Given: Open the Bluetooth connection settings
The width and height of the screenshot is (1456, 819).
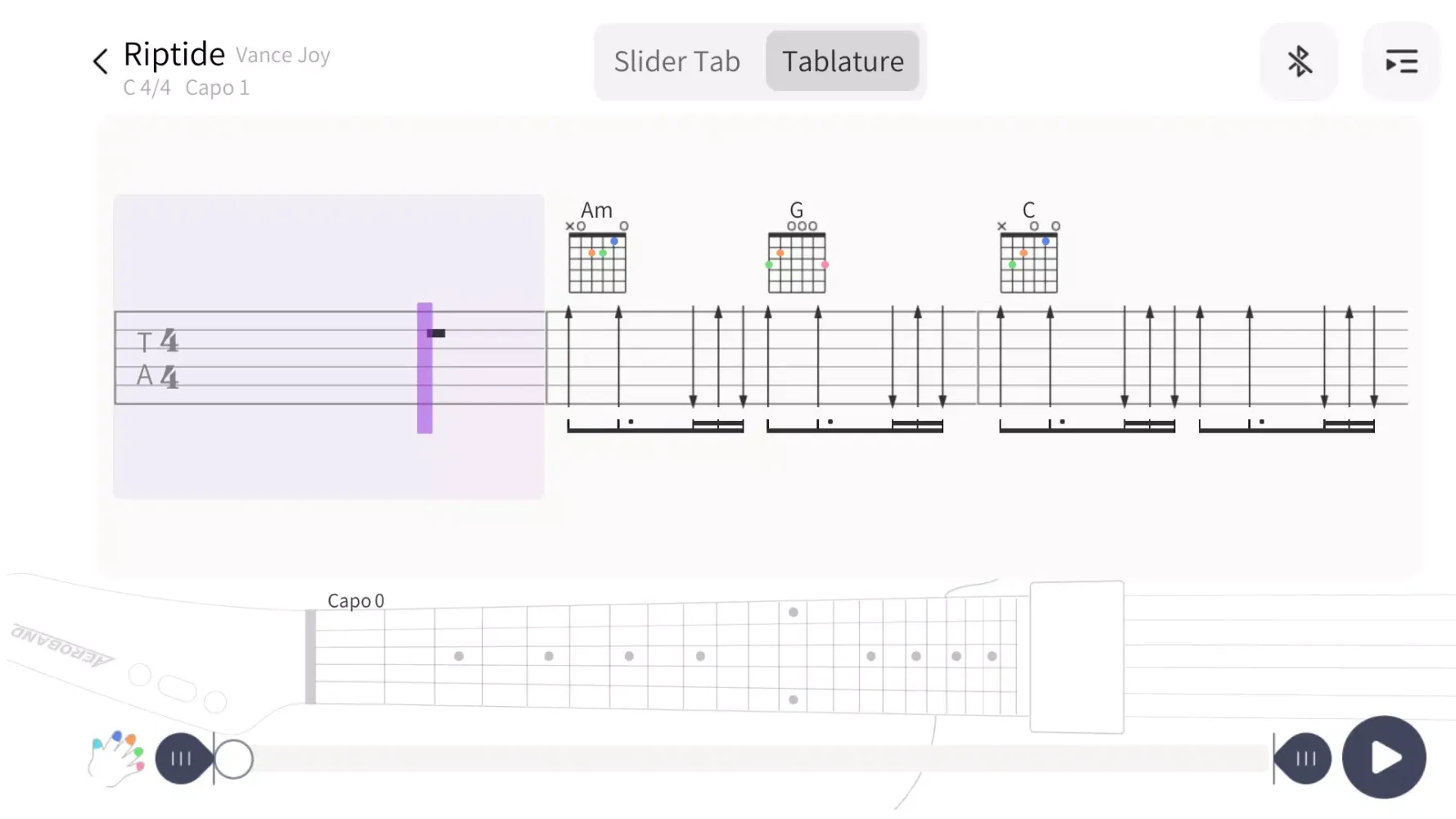Looking at the screenshot, I should pos(1299,62).
